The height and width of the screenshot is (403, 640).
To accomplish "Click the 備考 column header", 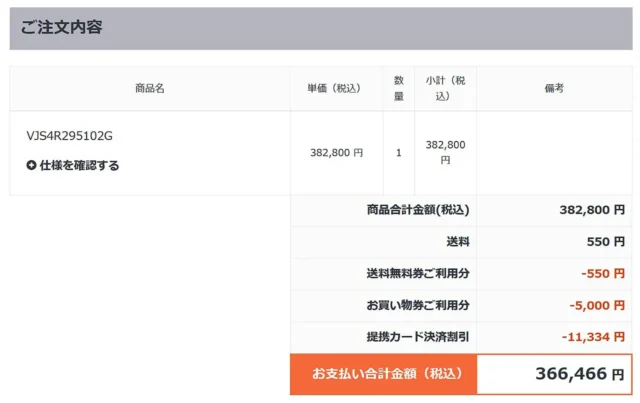I will click(x=554, y=89).
